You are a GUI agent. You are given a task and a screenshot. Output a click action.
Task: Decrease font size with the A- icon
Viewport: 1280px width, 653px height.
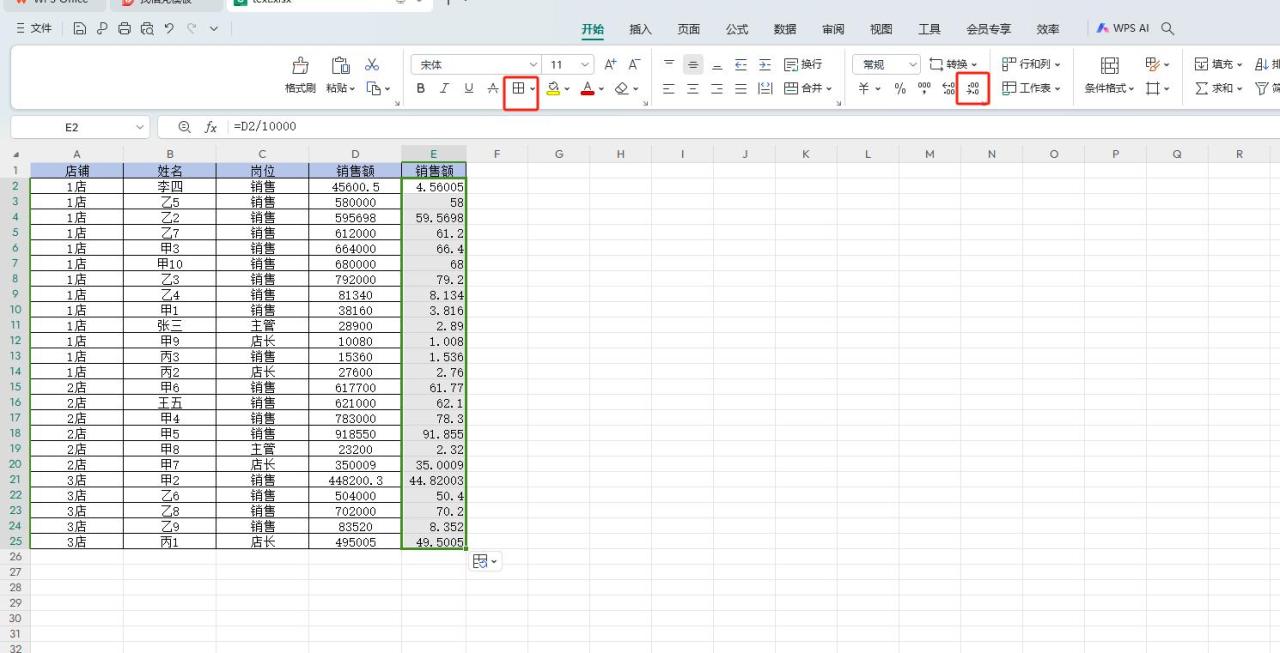(x=634, y=64)
